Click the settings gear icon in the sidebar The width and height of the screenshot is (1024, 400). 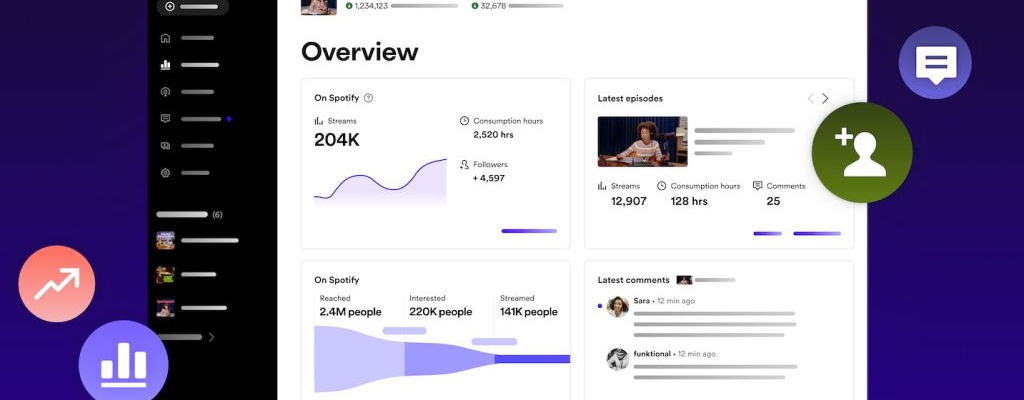[165, 173]
